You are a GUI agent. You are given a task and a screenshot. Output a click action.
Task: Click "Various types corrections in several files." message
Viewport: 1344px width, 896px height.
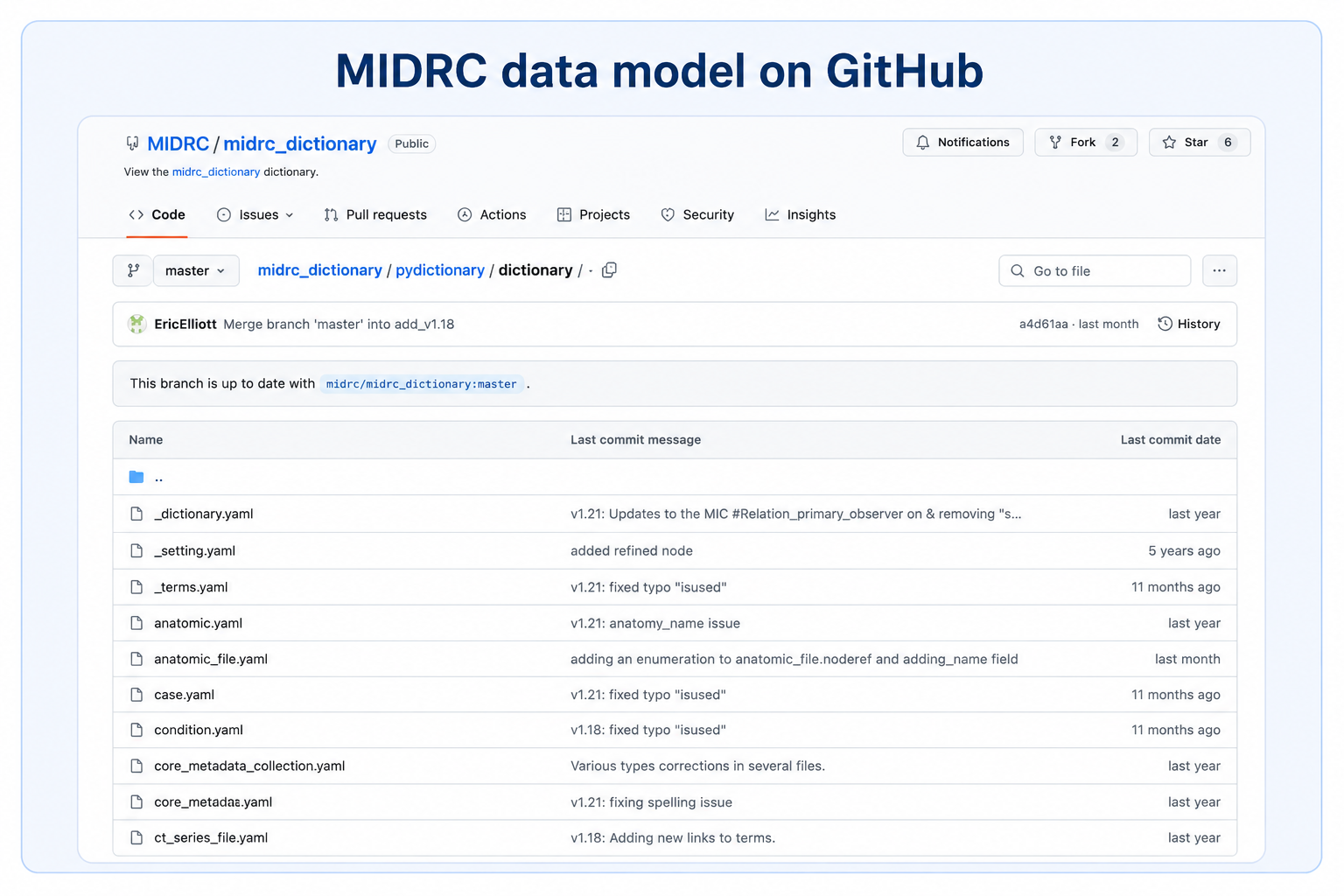697,766
